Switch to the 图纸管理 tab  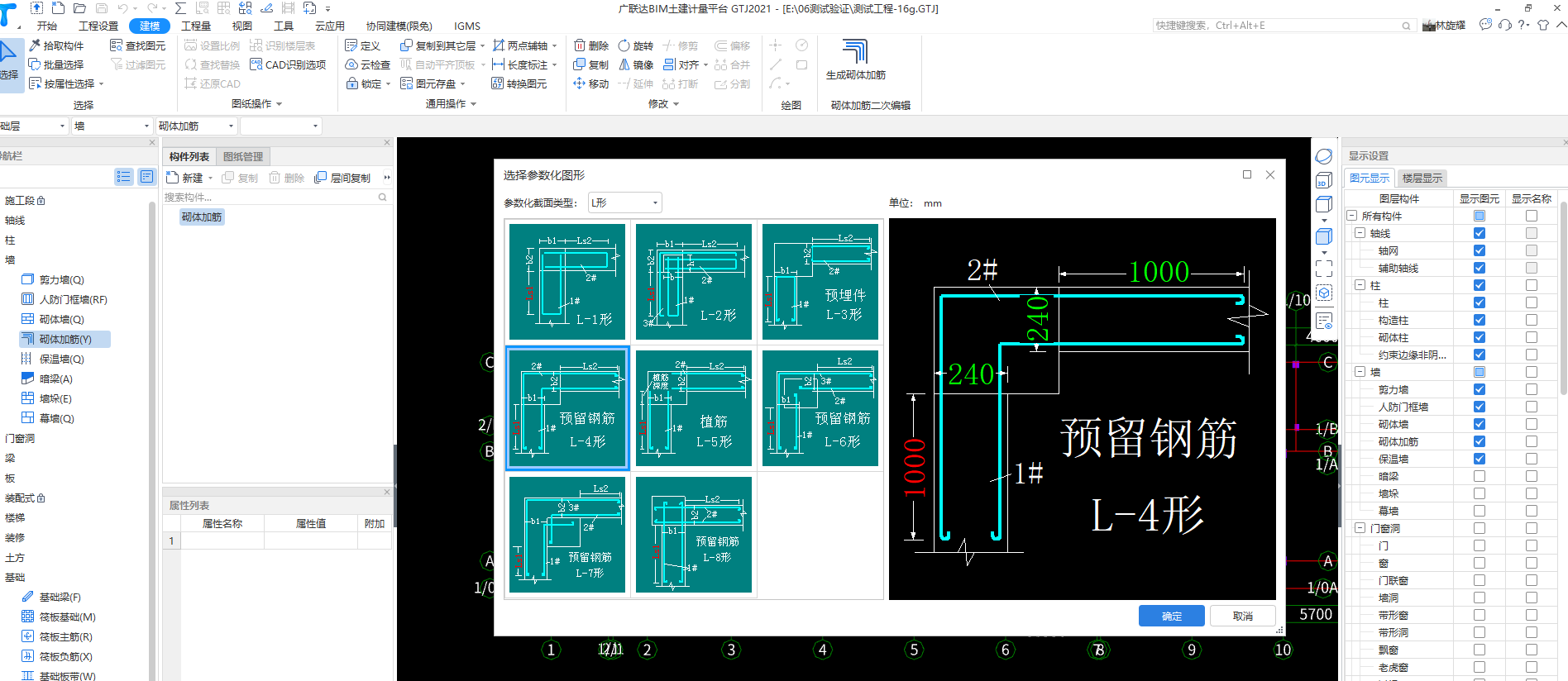[x=243, y=157]
